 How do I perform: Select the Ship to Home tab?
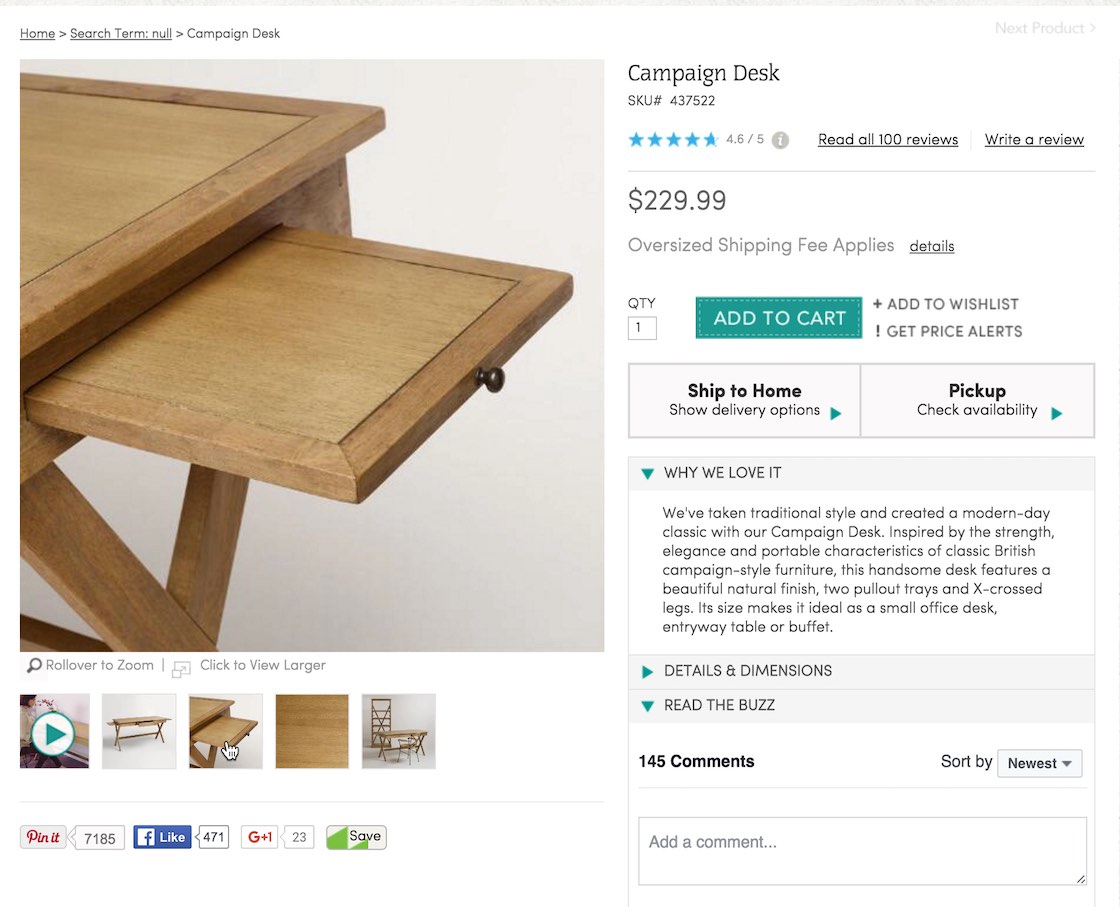[x=745, y=400]
